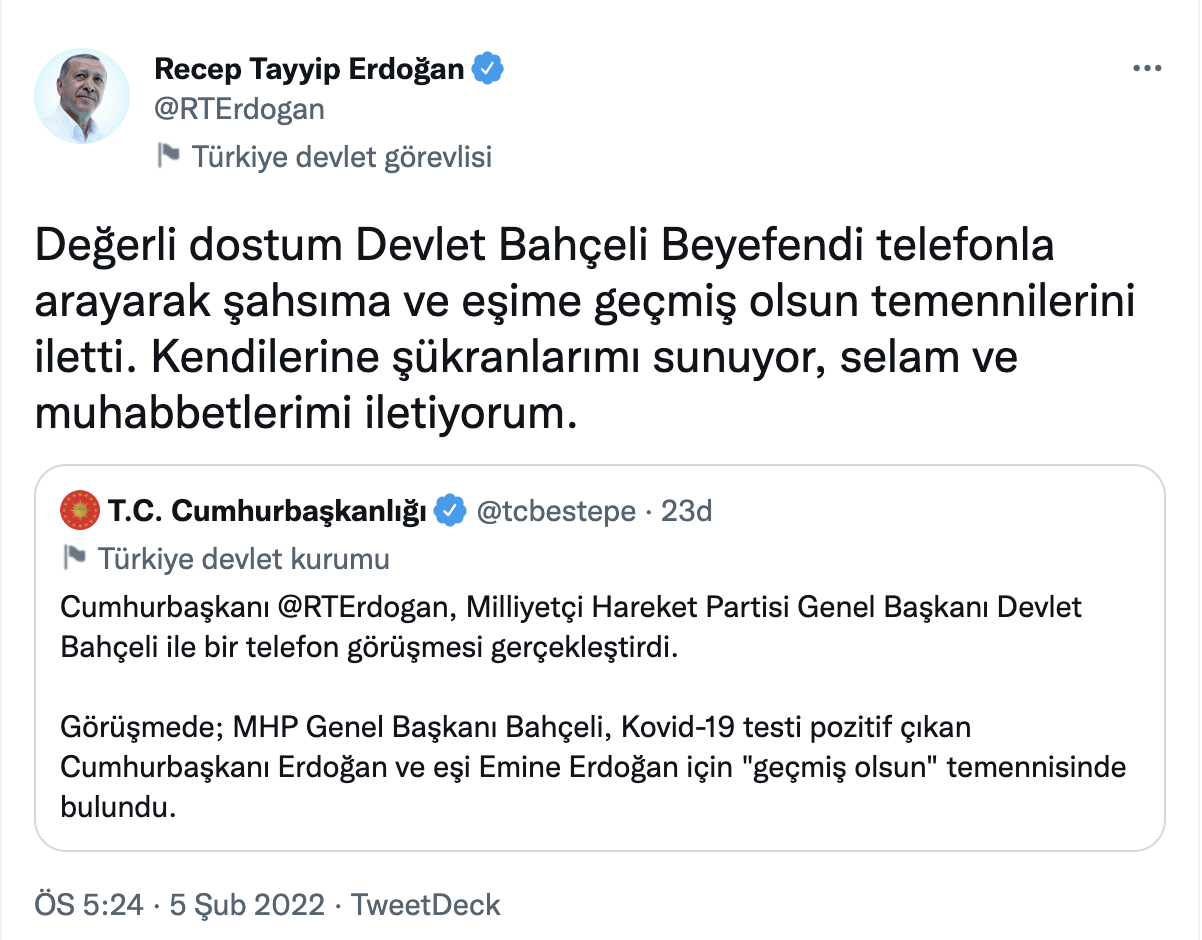This screenshot has height=940, width=1202.
Task: Open the three-dot more options menu
Action: pyautogui.click(x=1146, y=69)
